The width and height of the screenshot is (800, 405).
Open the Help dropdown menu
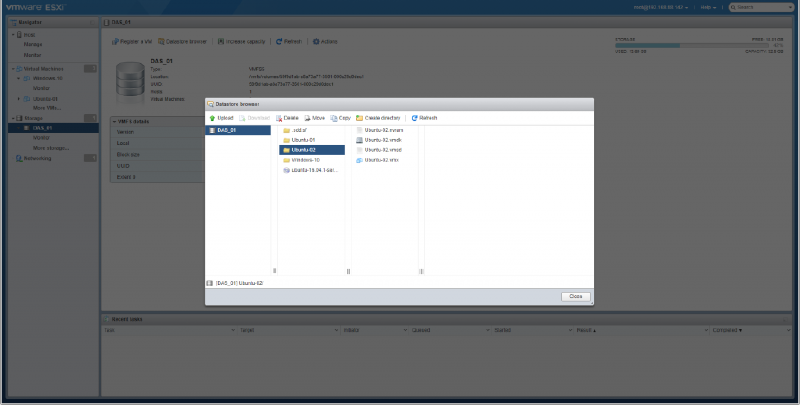coord(708,7)
